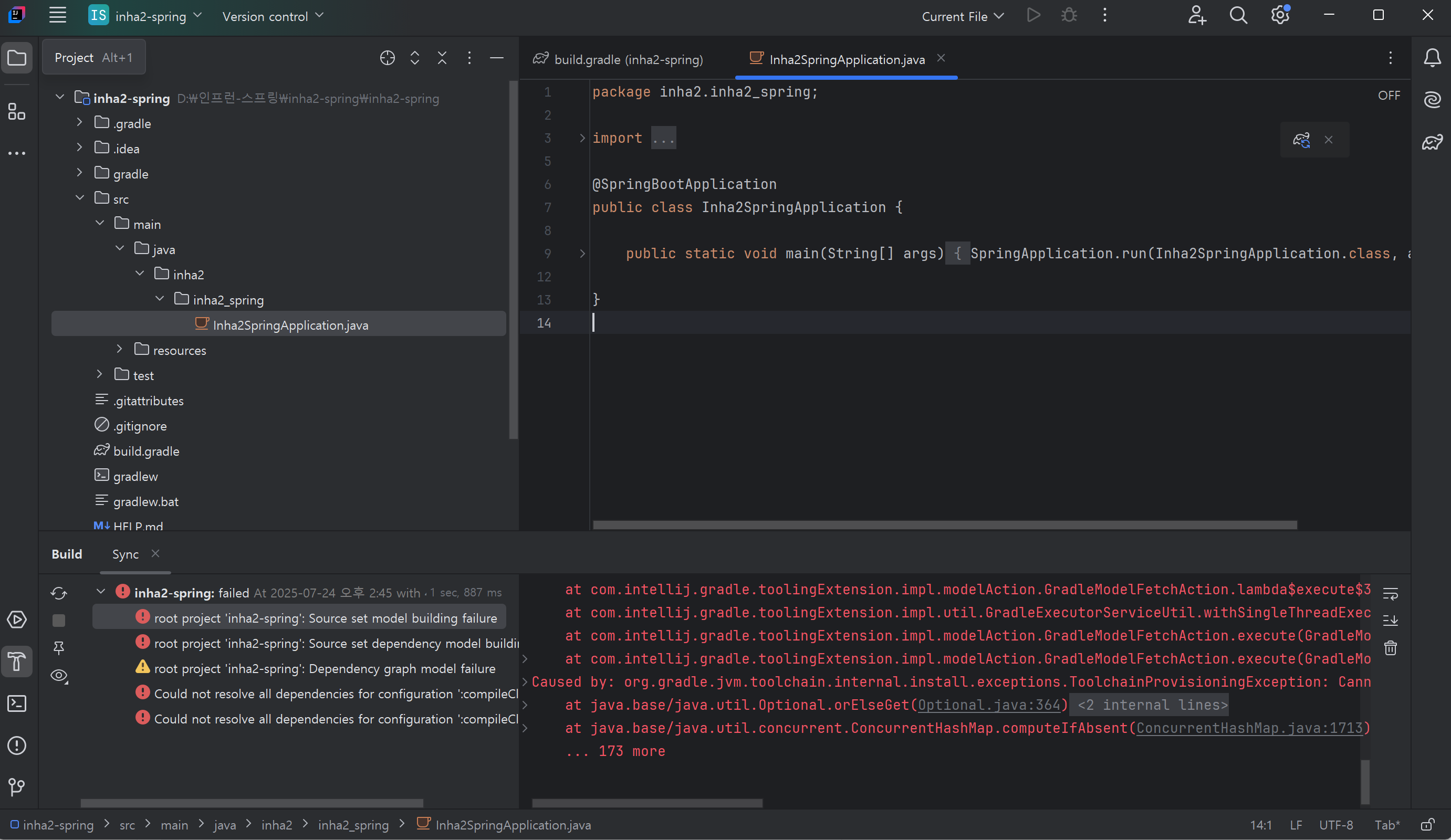This screenshot has width=1451, height=840.
Task: Open IDE and project settings gear
Action: pyautogui.click(x=1280, y=16)
